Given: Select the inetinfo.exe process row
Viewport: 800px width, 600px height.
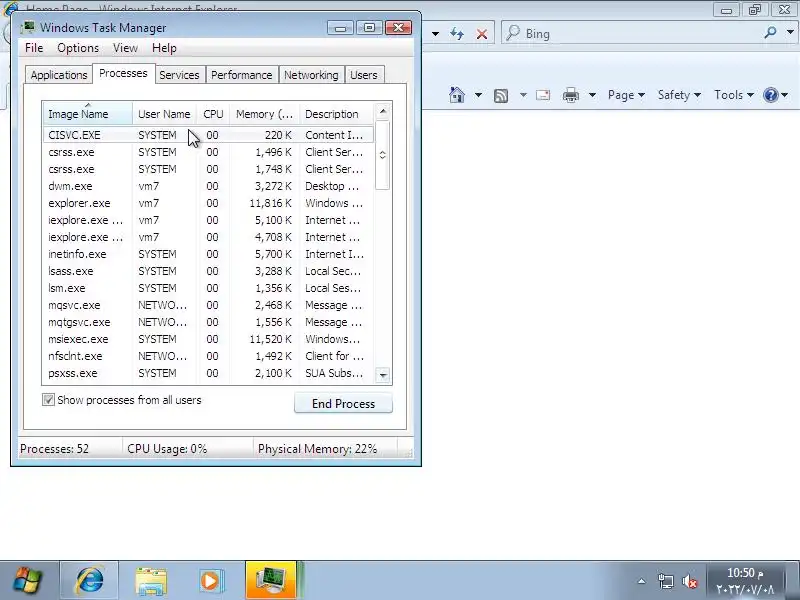Looking at the screenshot, I should (208, 254).
